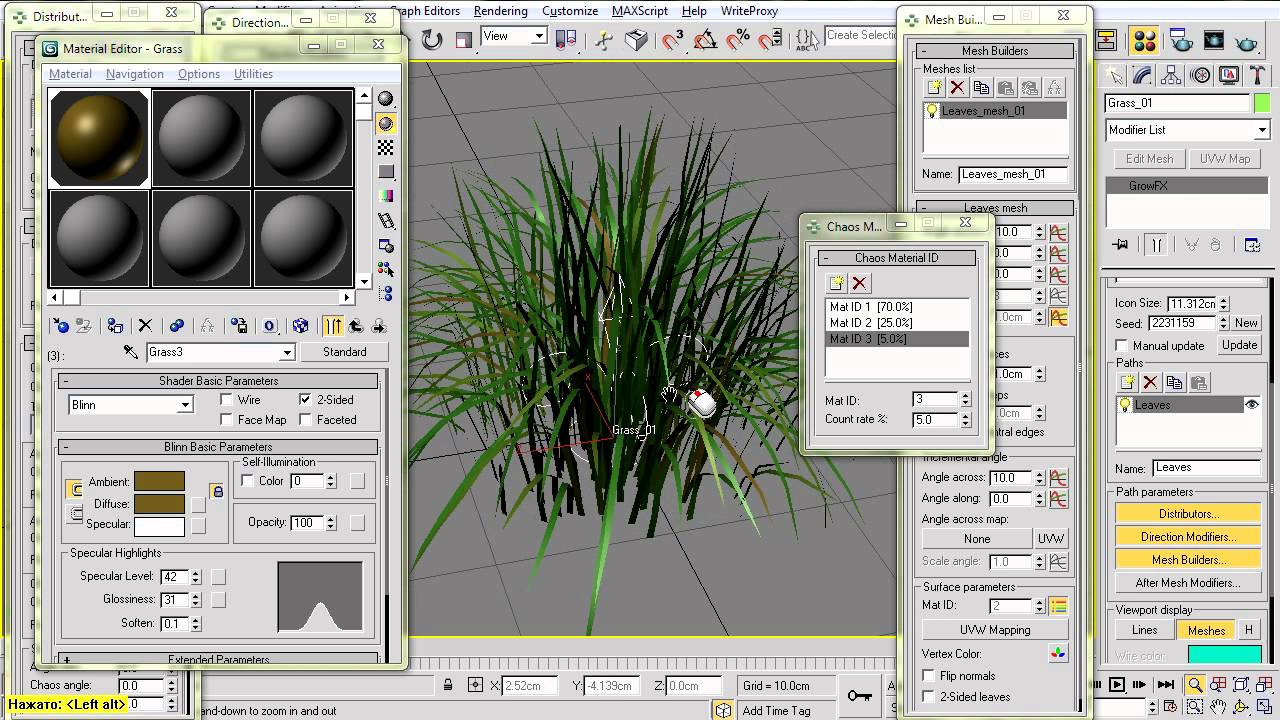The width and height of the screenshot is (1280, 720).
Task: Click the Diffuse color swatch
Action: pos(159,504)
